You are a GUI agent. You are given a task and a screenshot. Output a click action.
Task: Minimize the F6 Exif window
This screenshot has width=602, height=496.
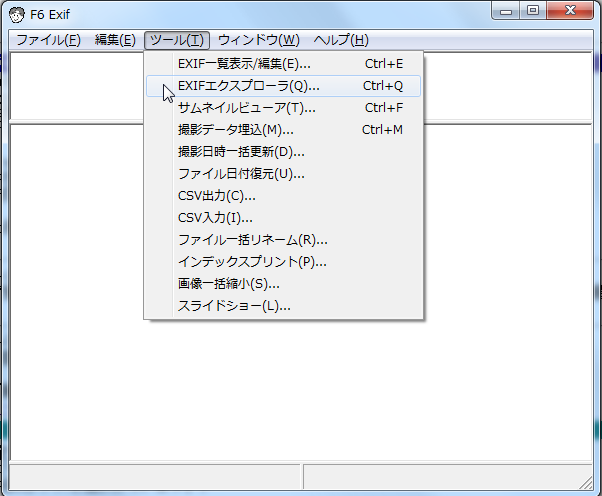(506, 11)
